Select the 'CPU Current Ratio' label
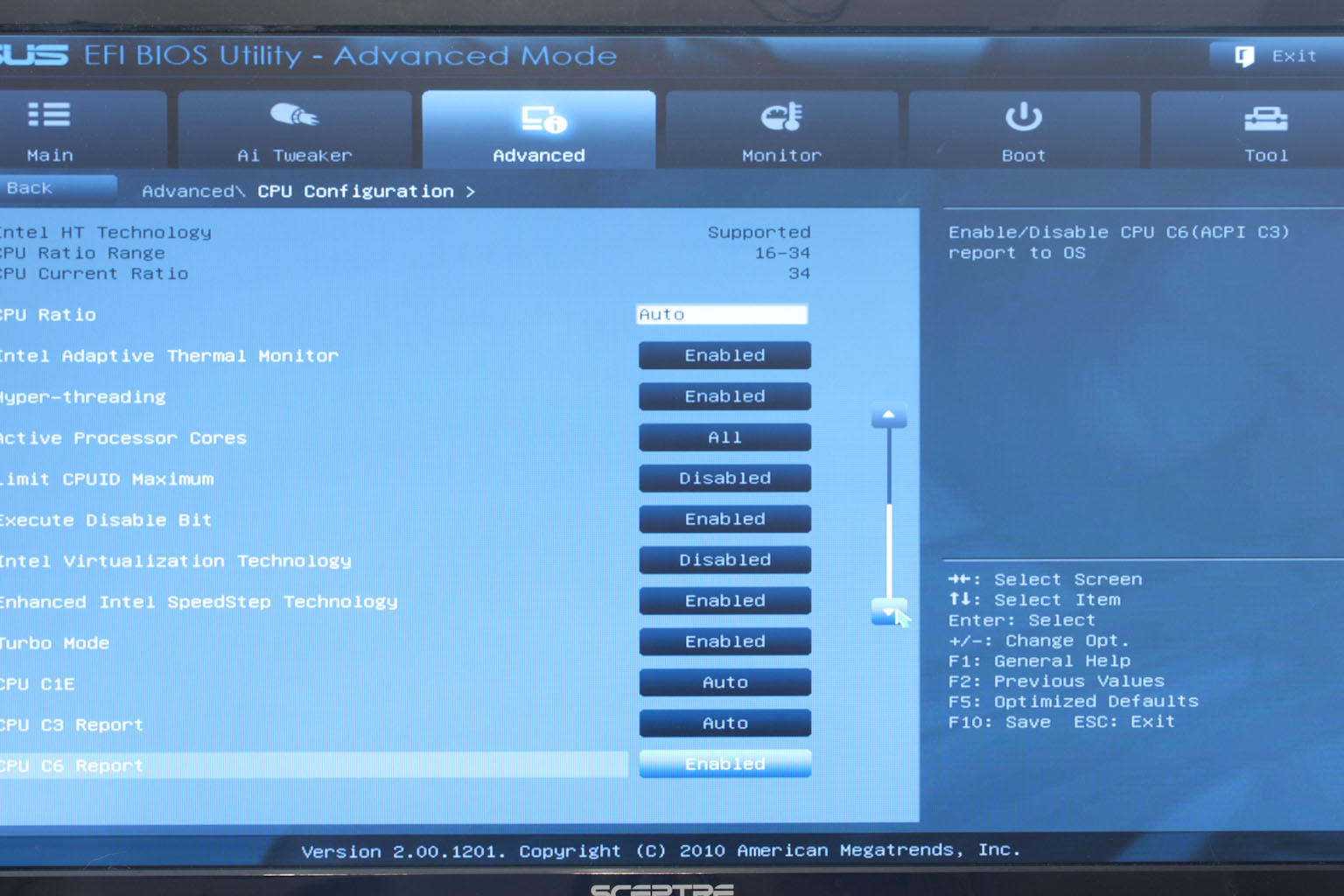 (x=94, y=274)
